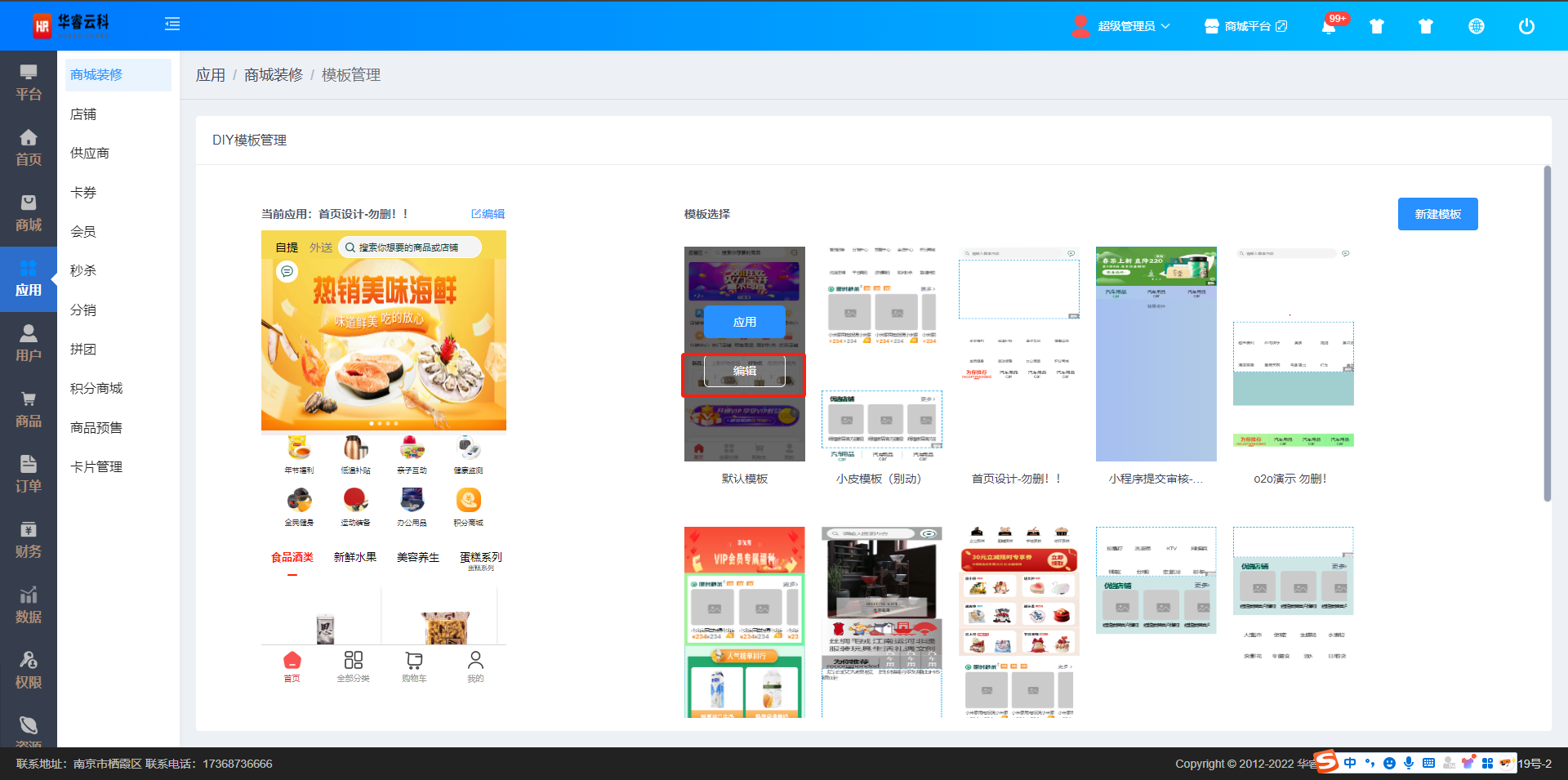Screen dimensions: 1568x780
Task: Select 积分商城 in the submenu
Action: point(96,388)
